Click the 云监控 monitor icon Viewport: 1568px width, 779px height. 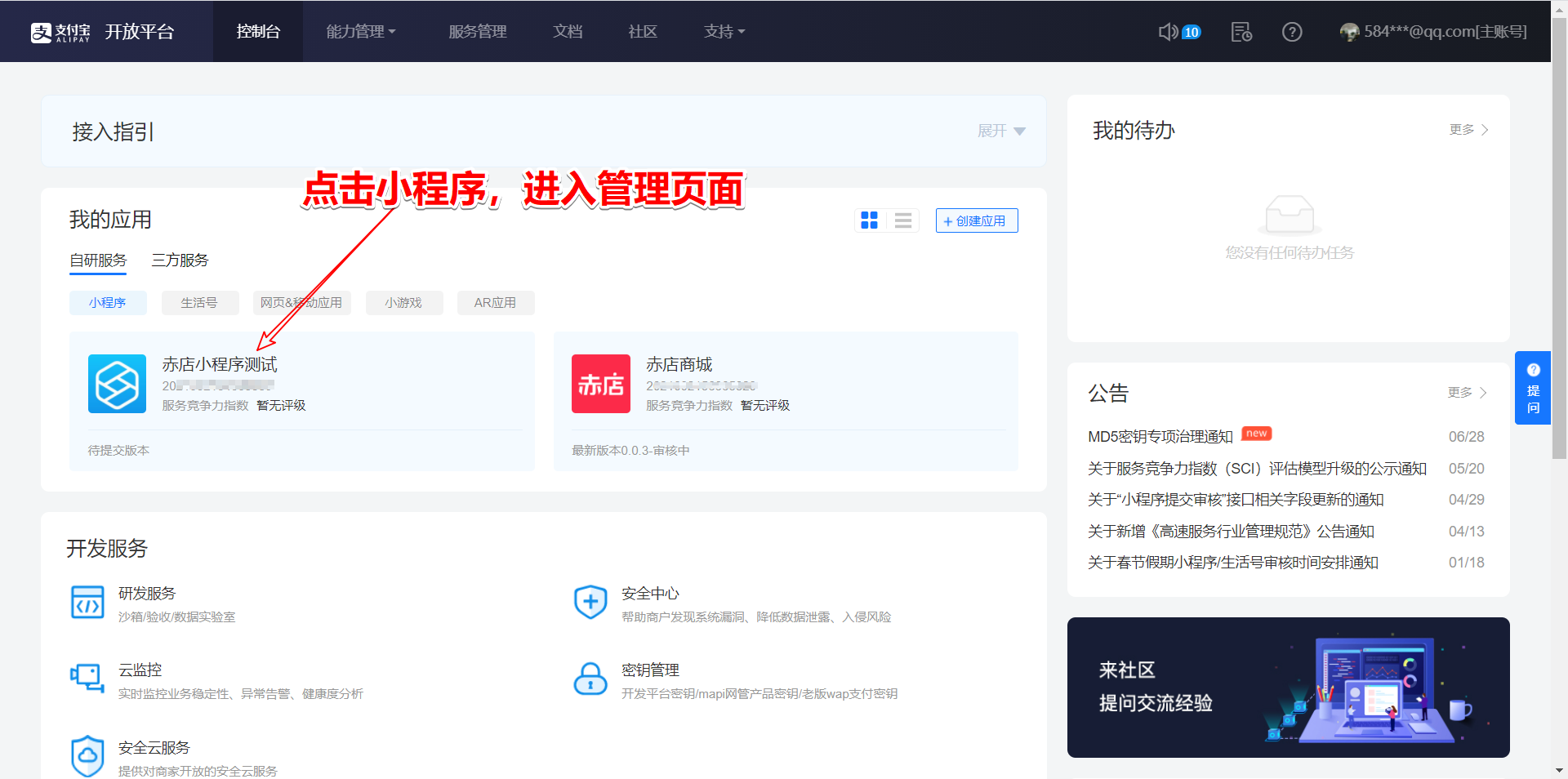[x=87, y=678]
